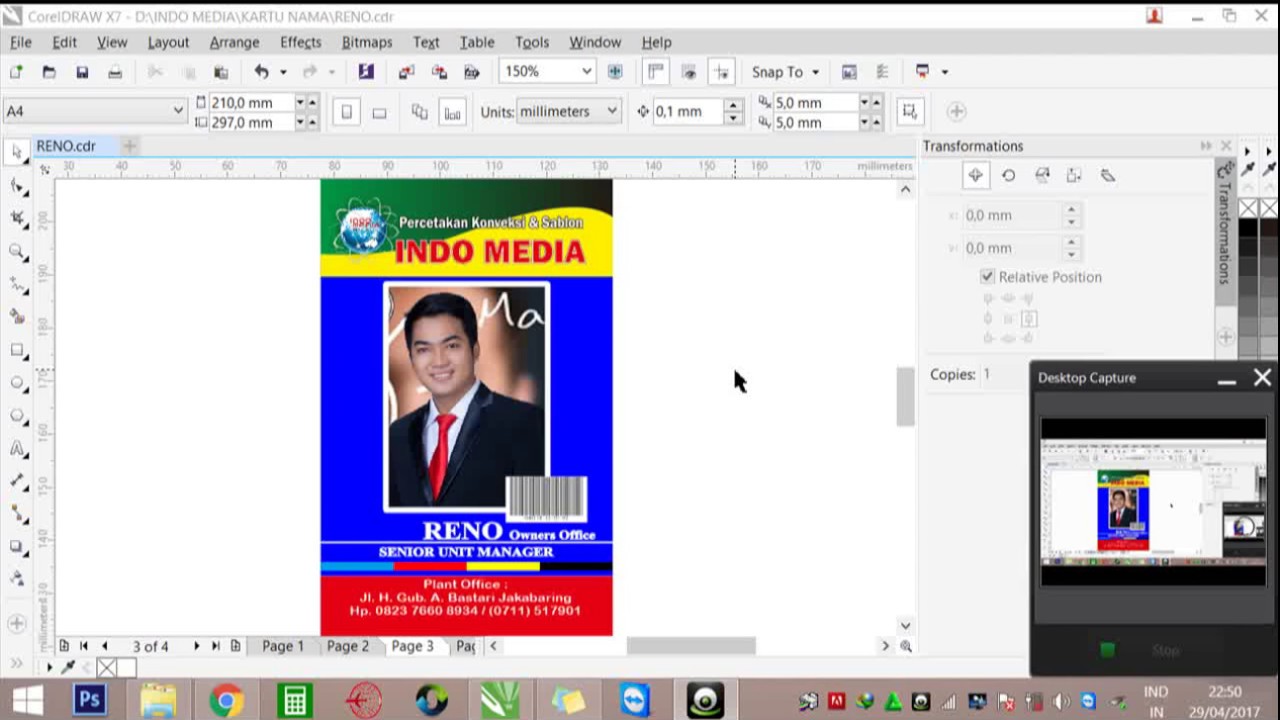Toggle Show Grid button
Screen dimensions: 1280x720
pos(689,72)
